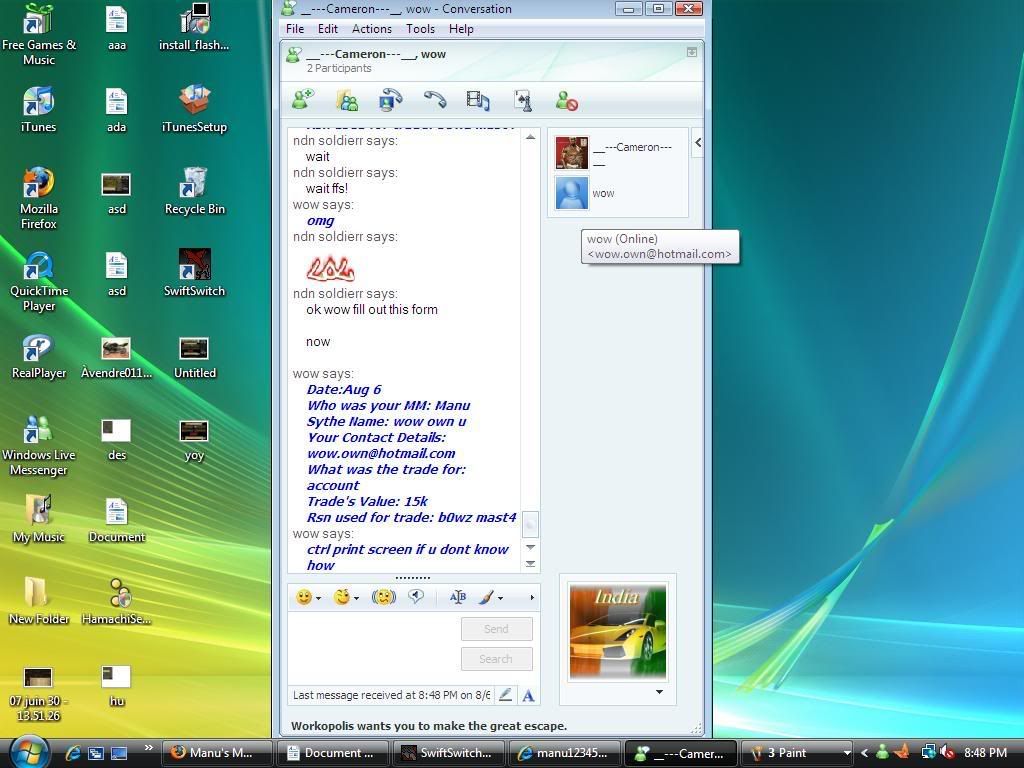Viewport: 1024px width, 768px height.
Task: Switch to handwriting pen mode
Action: [505, 695]
